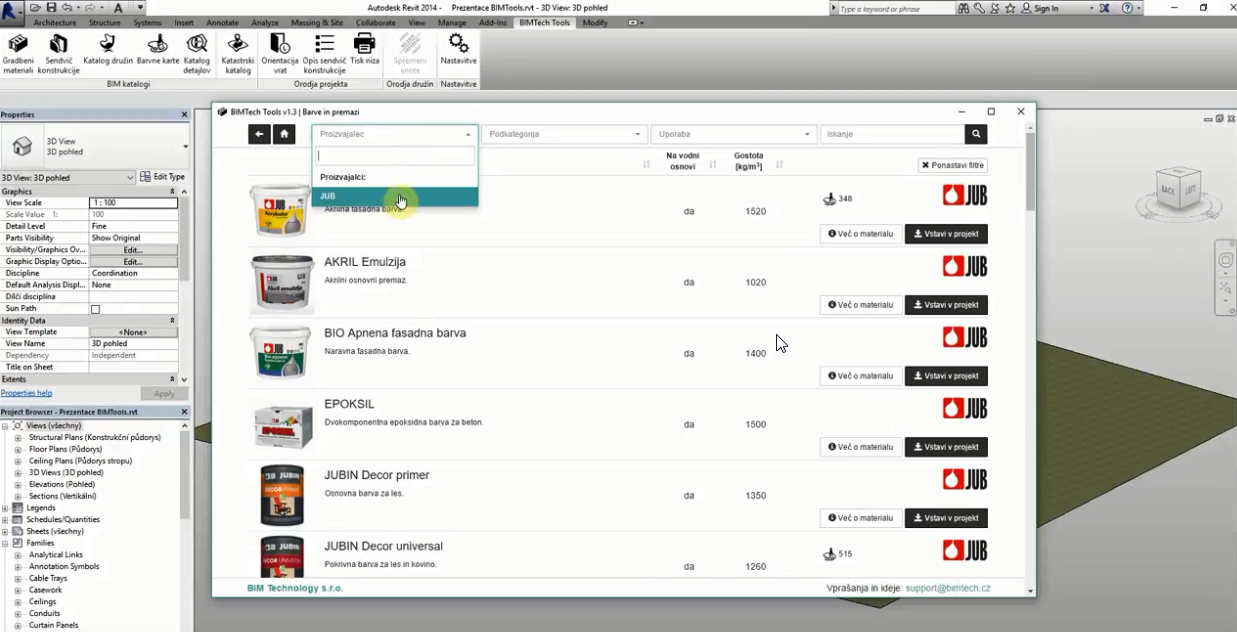Click the Open folder quick access icon

[x=37, y=8]
